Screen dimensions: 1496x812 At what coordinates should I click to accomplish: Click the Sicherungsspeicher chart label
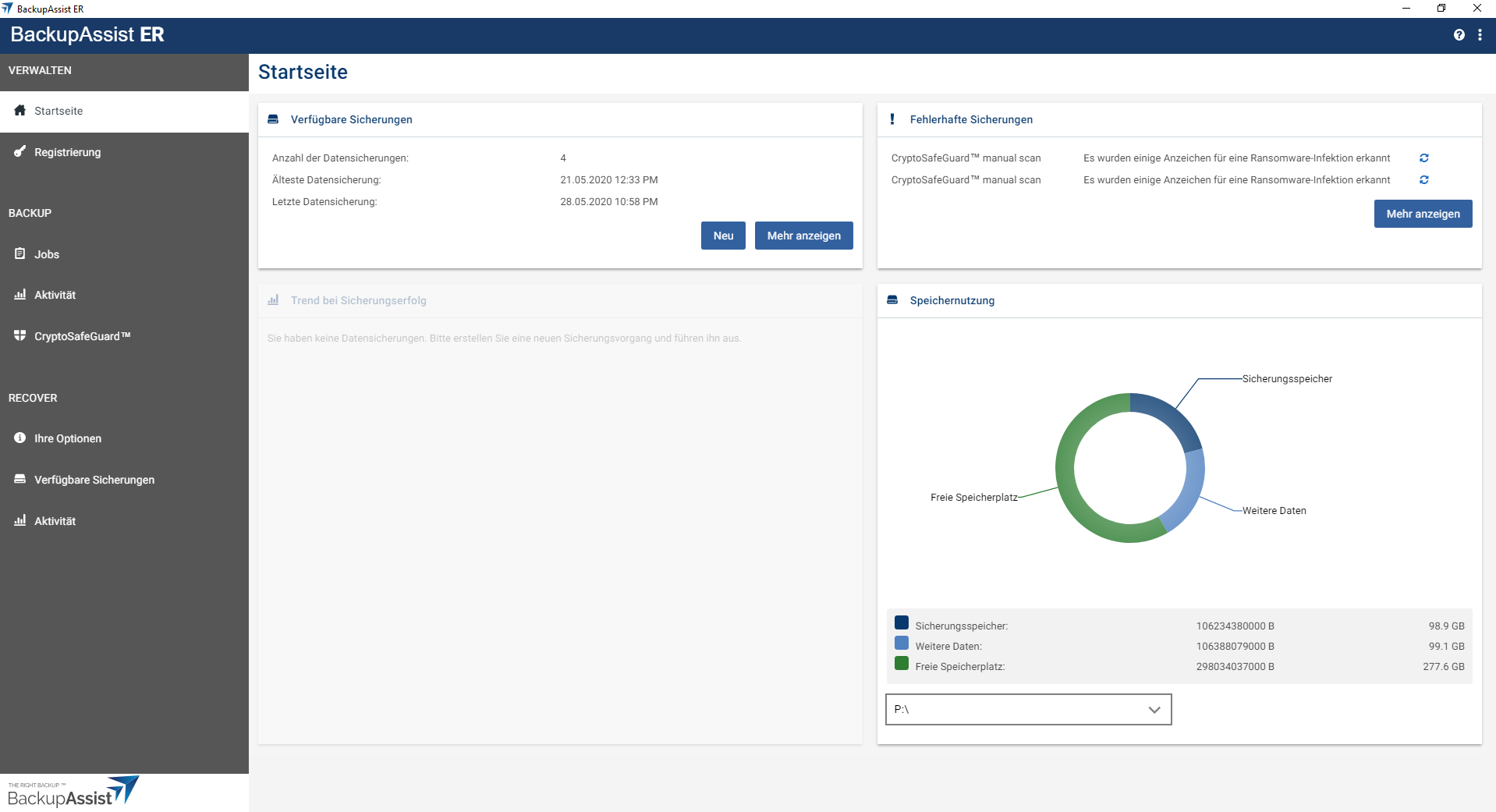click(x=1287, y=378)
